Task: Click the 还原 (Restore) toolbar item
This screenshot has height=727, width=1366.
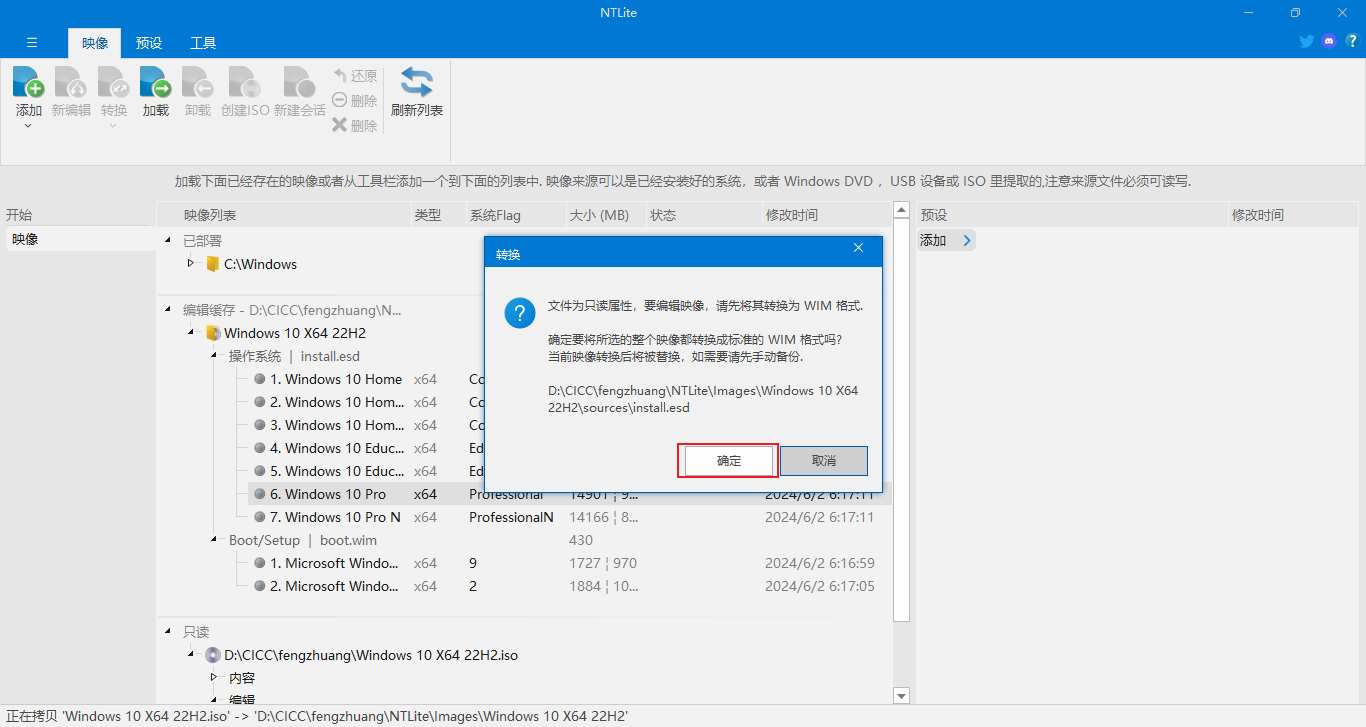Action: click(355, 76)
